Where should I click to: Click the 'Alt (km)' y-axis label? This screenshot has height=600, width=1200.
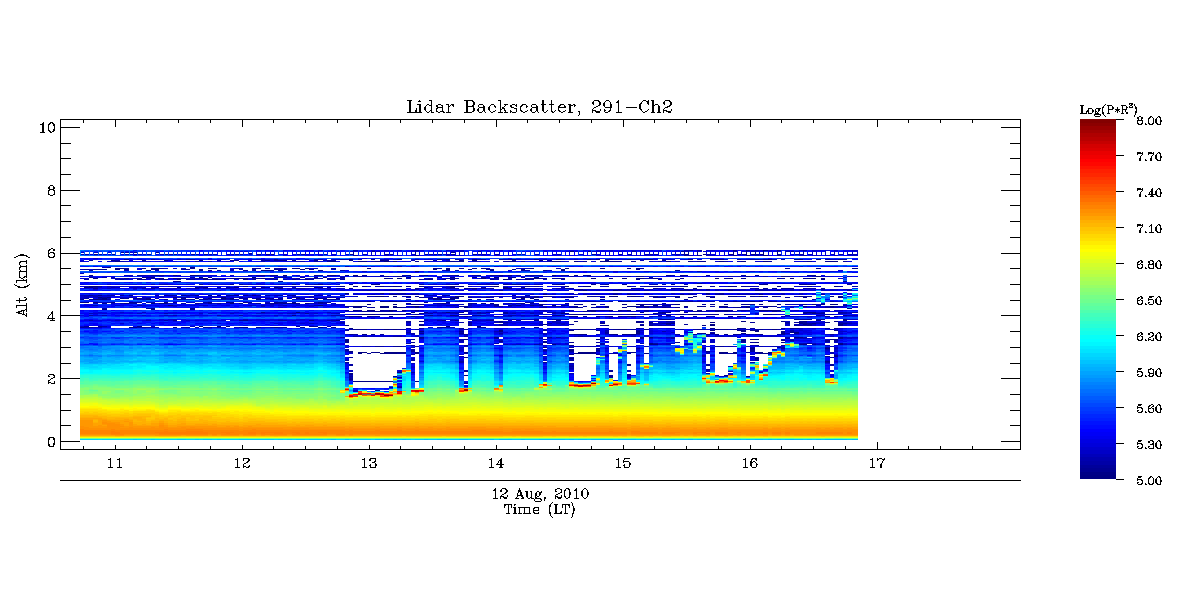click(22, 285)
